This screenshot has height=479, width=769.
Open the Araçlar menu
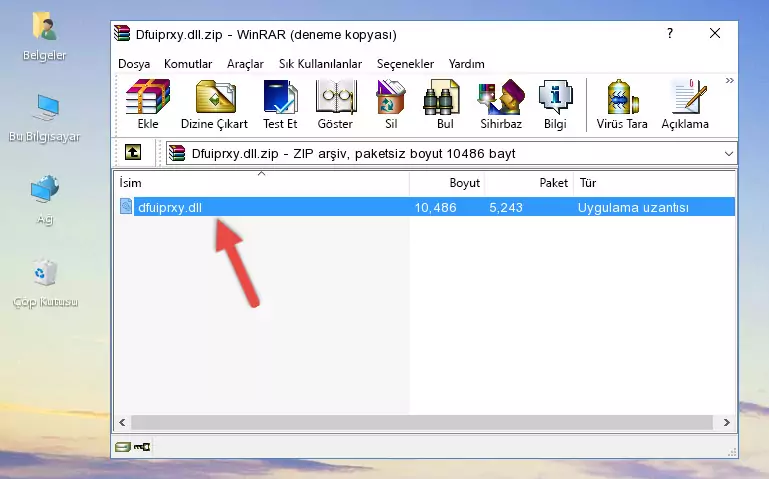click(245, 64)
